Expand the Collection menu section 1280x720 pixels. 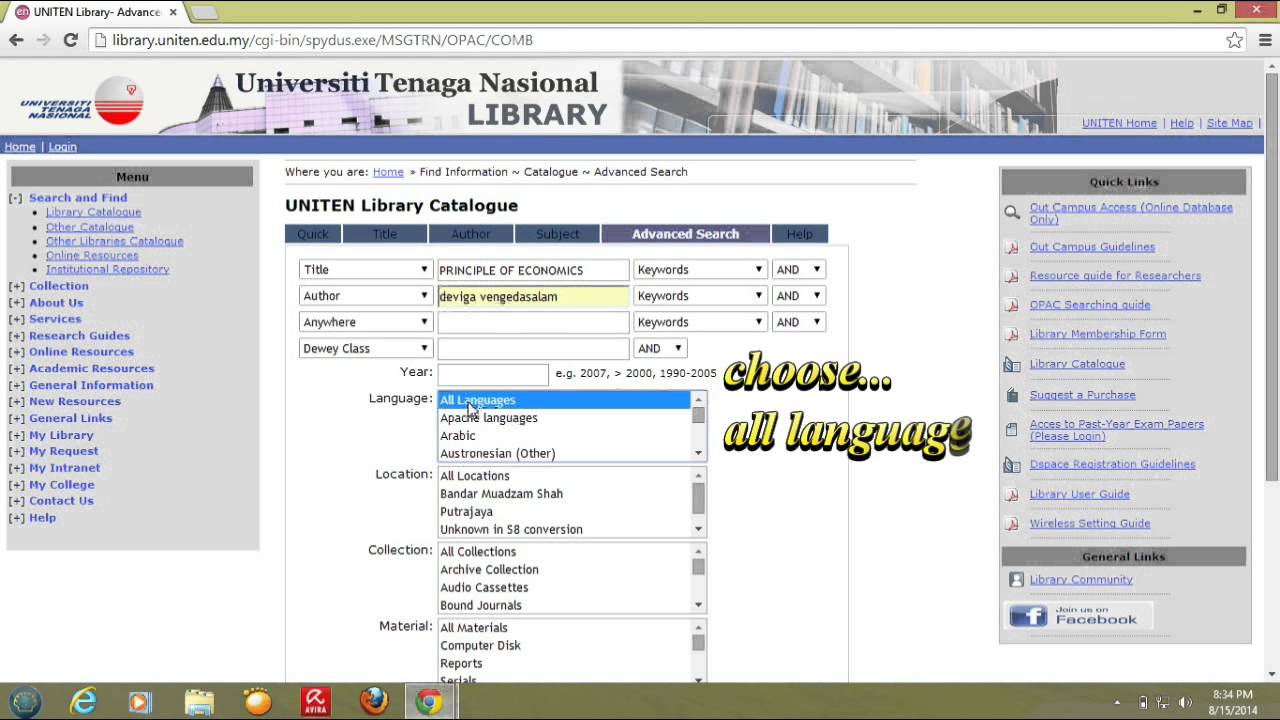[x=16, y=286]
